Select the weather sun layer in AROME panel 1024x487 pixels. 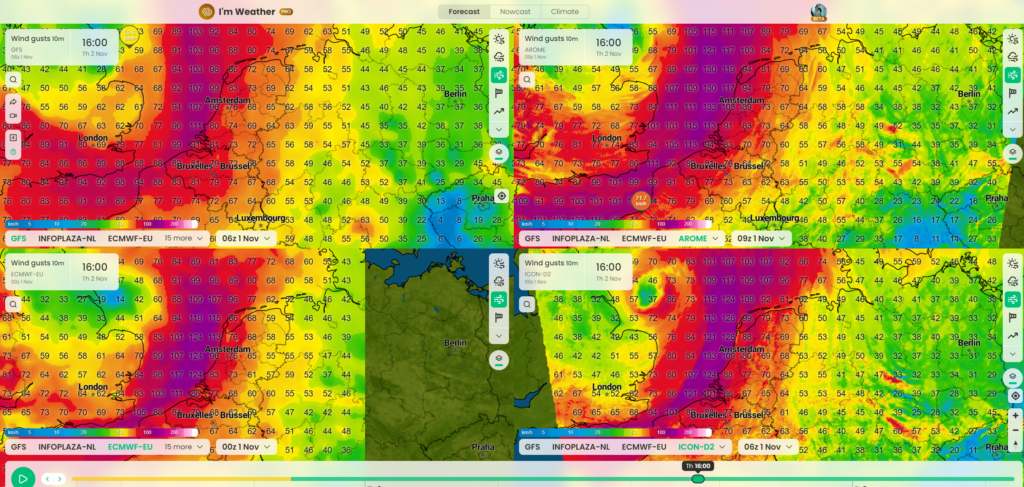coord(1013,39)
